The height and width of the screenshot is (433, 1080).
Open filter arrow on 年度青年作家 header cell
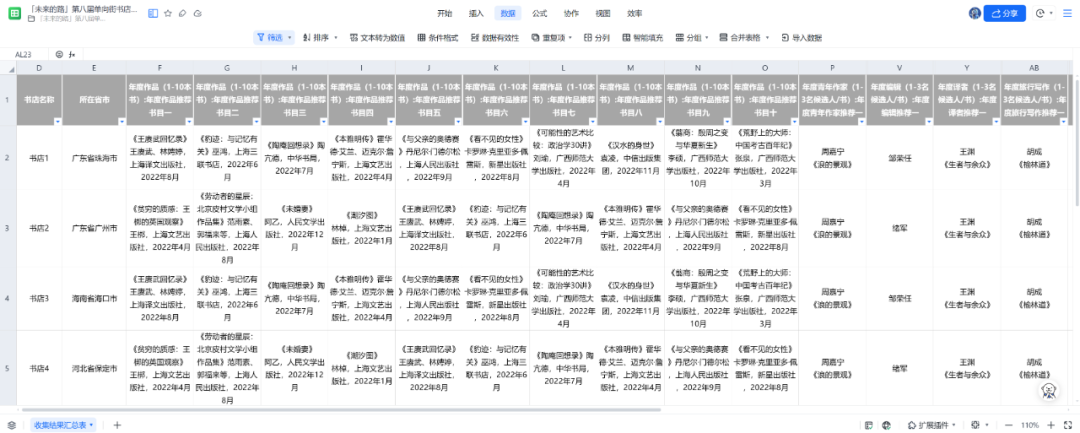862,121
